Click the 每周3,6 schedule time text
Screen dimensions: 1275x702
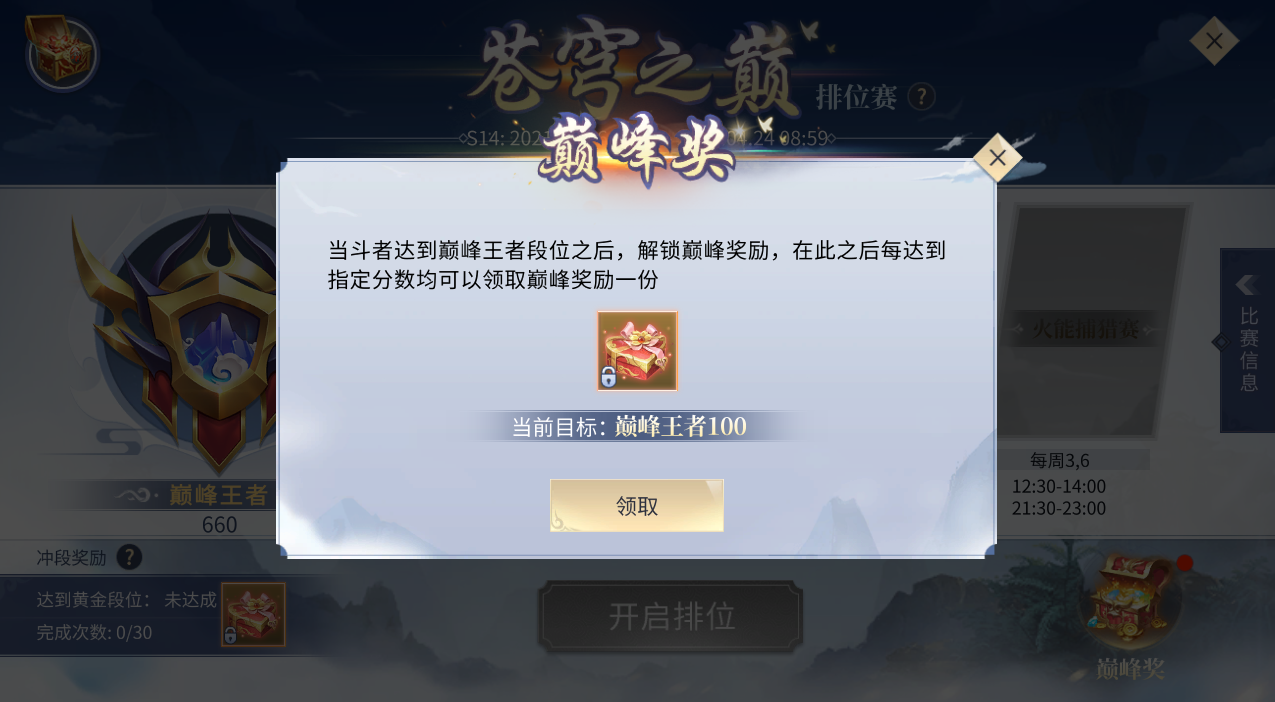[x=1059, y=460]
